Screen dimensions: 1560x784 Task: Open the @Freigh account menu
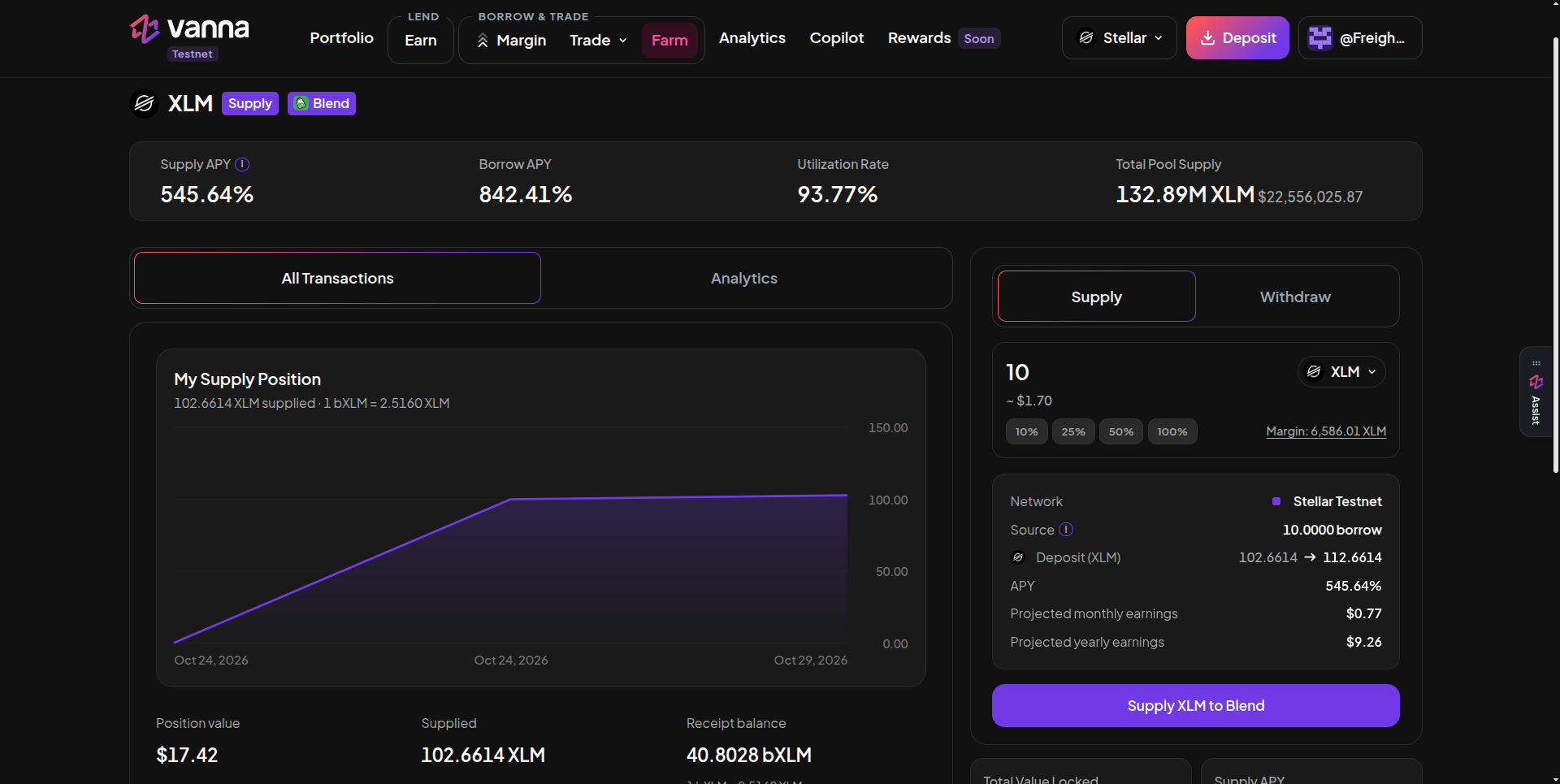coord(1360,38)
